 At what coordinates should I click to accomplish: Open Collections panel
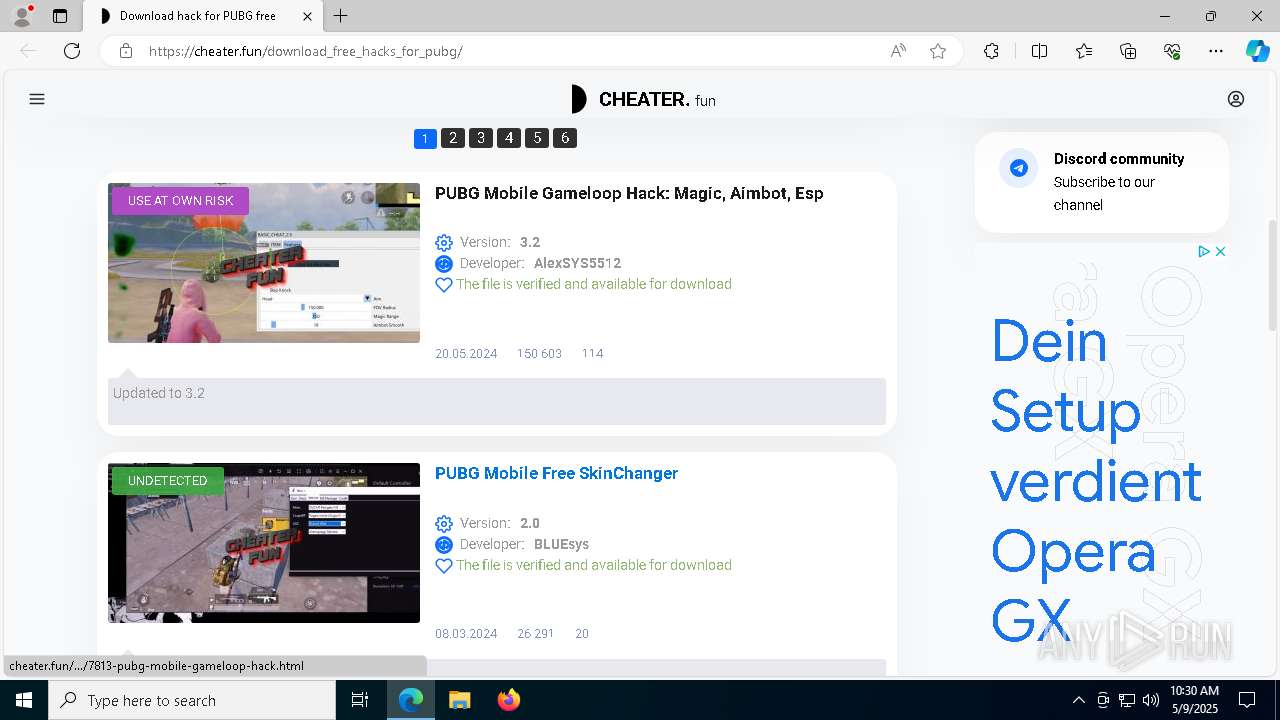(1128, 51)
